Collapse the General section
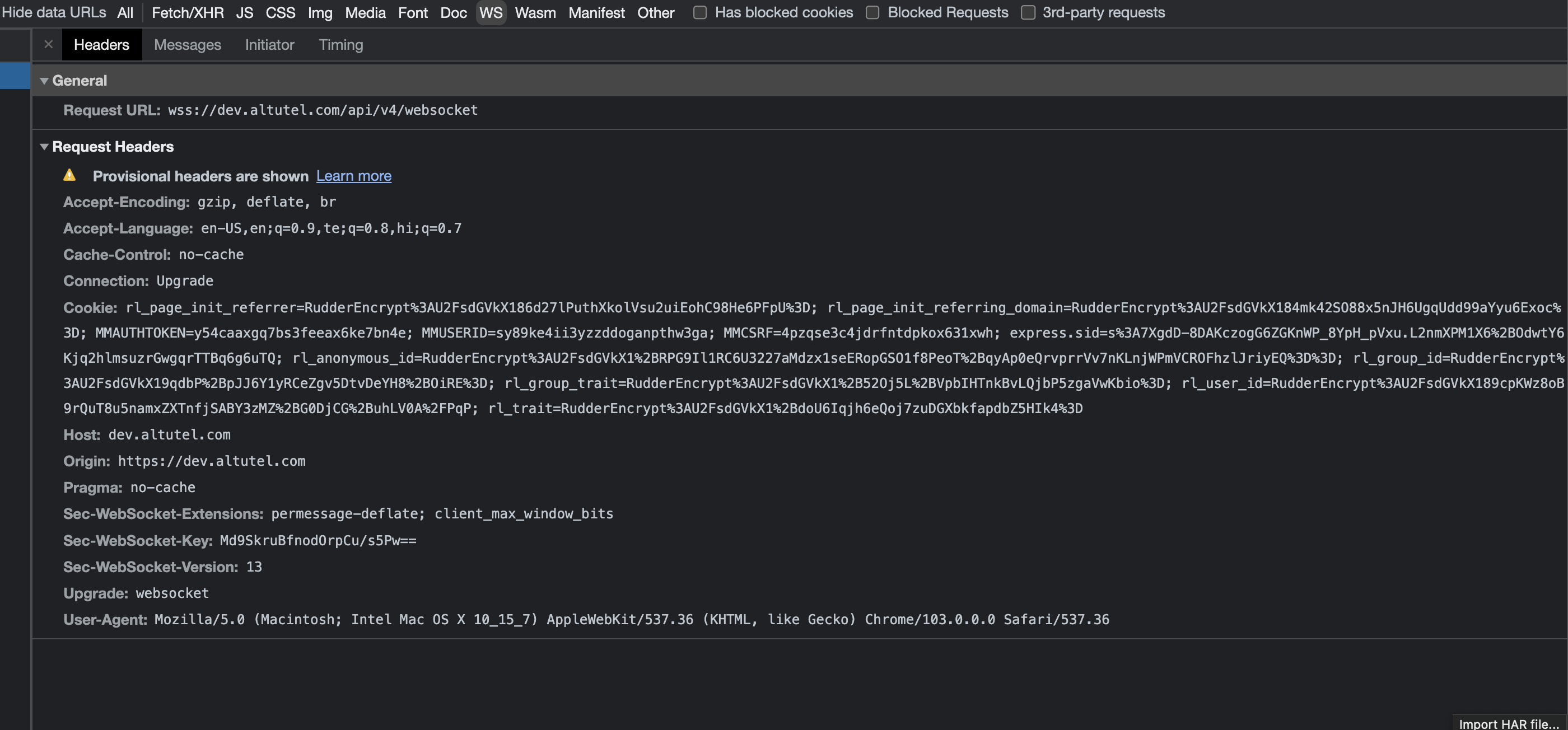1568x730 pixels. coord(44,79)
